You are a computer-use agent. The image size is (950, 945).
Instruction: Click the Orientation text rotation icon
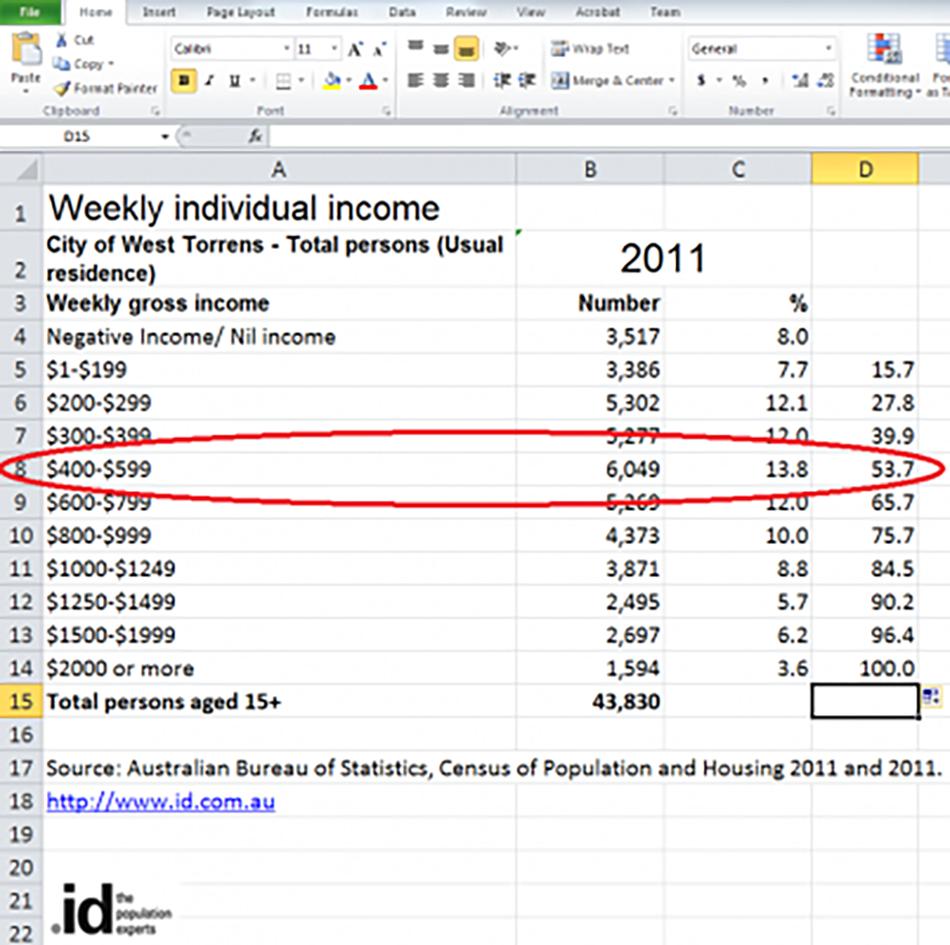[503, 48]
